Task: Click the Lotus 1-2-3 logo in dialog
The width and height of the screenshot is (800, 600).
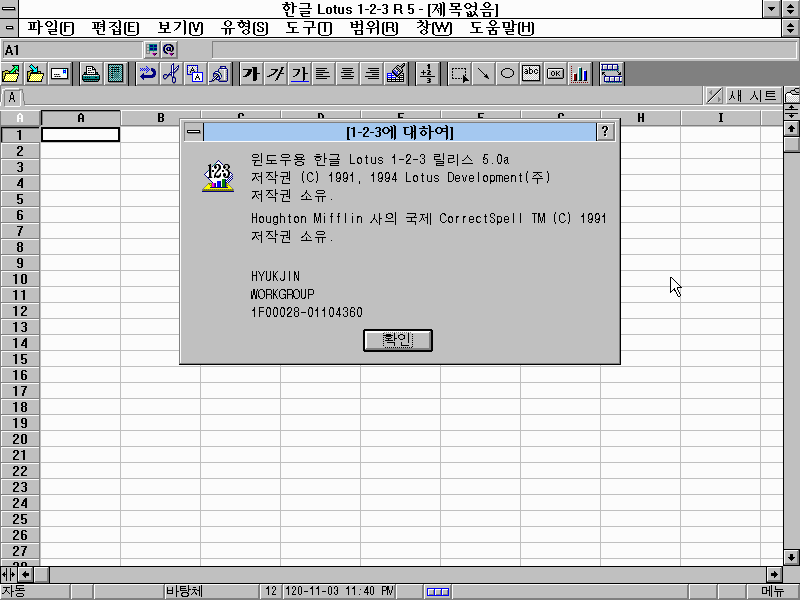Action: click(218, 176)
